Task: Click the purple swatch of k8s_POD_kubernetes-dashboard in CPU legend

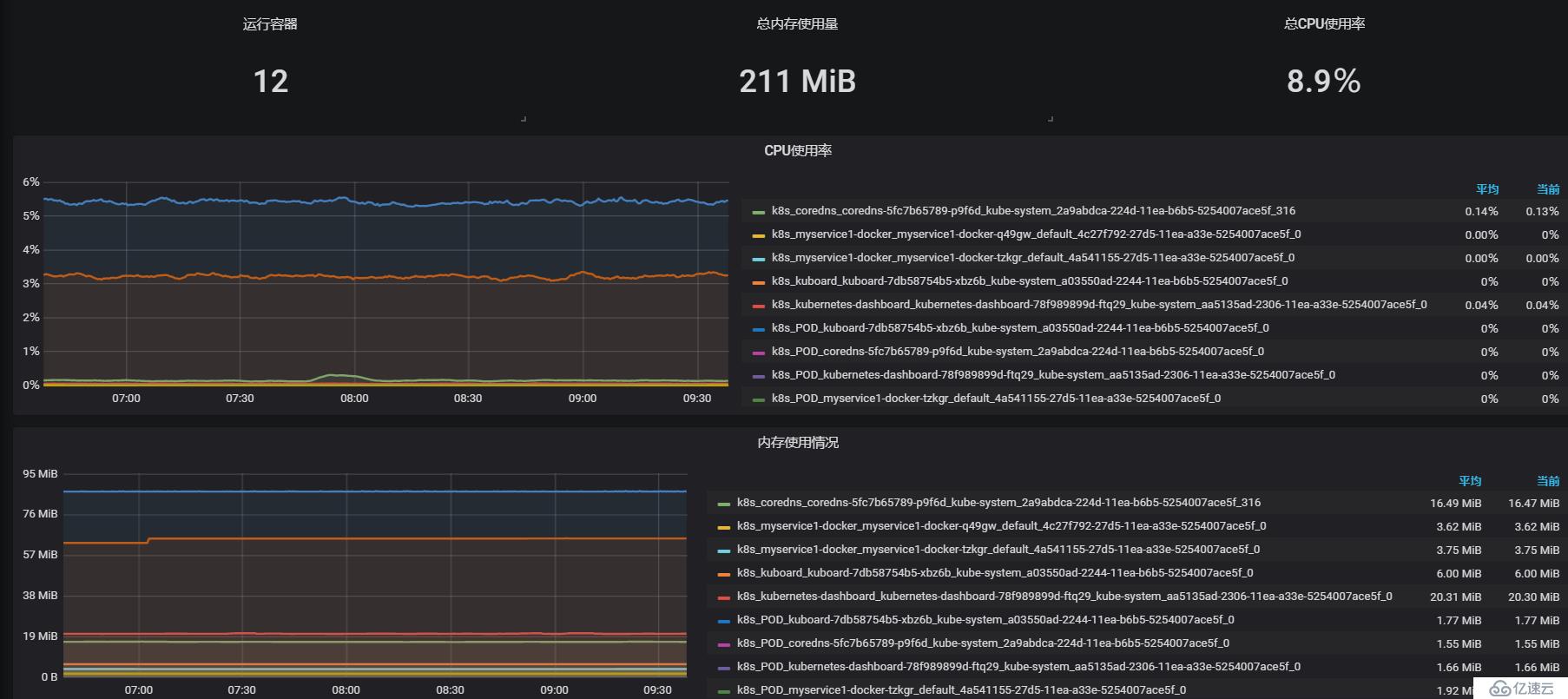Action: tap(759, 376)
